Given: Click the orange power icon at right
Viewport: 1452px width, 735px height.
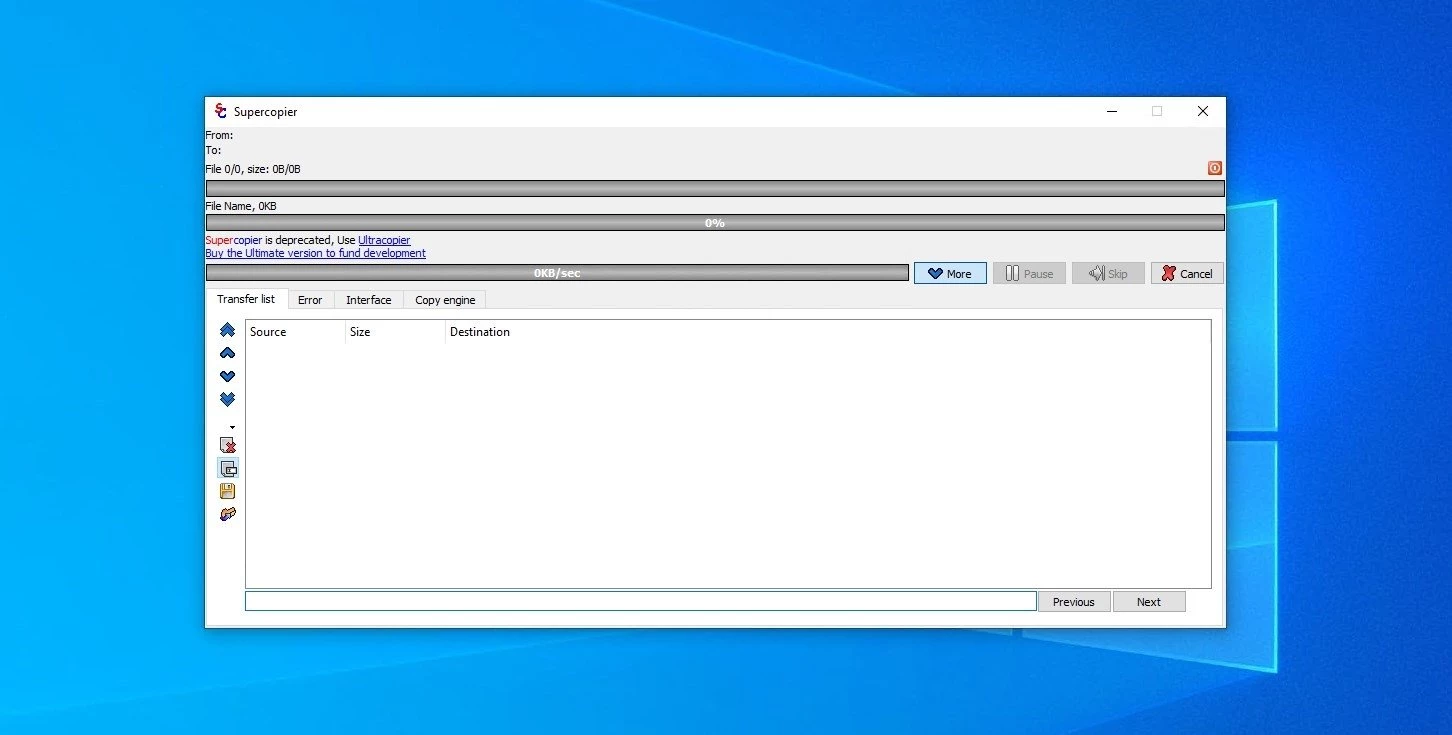Looking at the screenshot, I should [1214, 168].
